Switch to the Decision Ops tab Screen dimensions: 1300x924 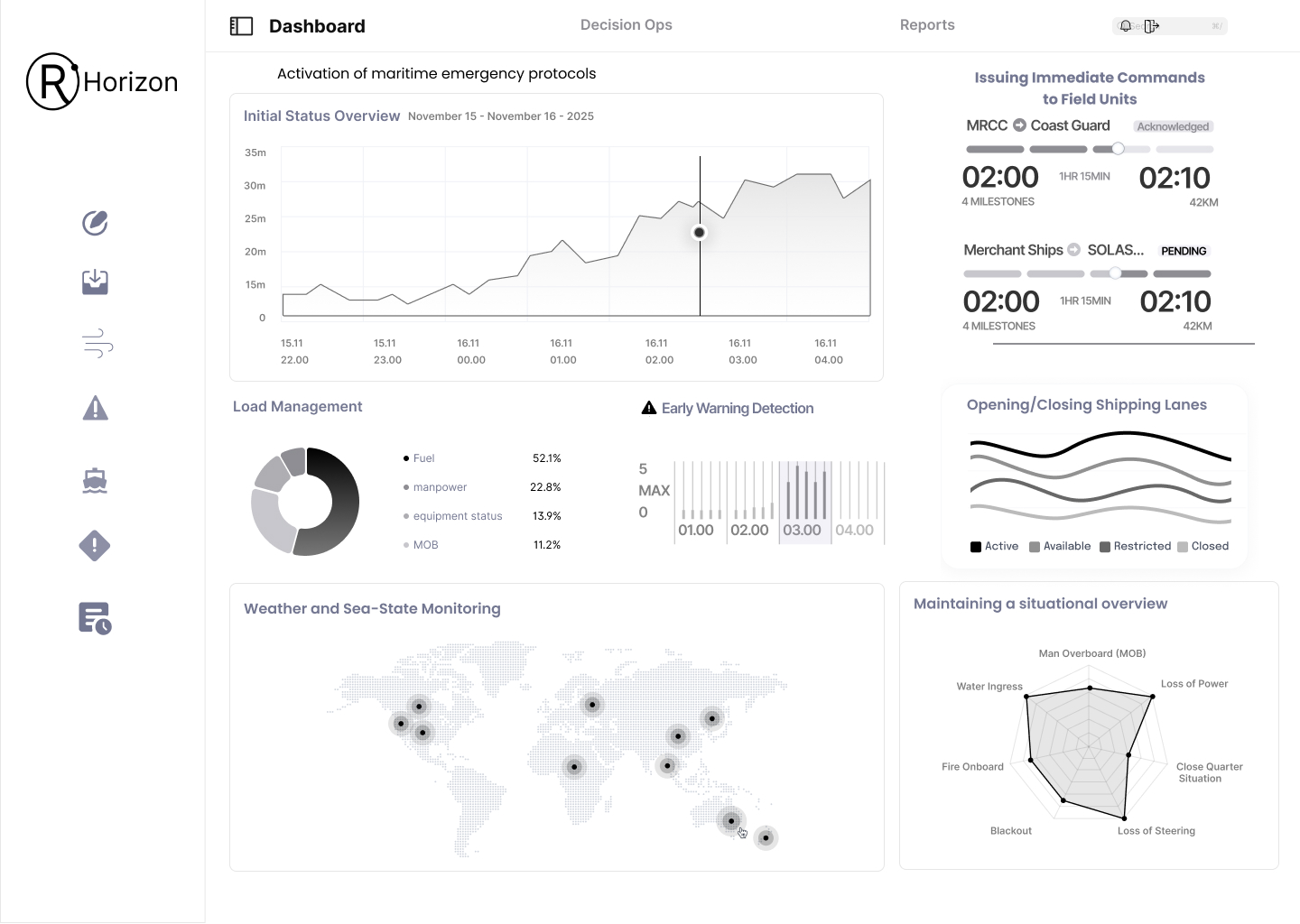point(626,25)
